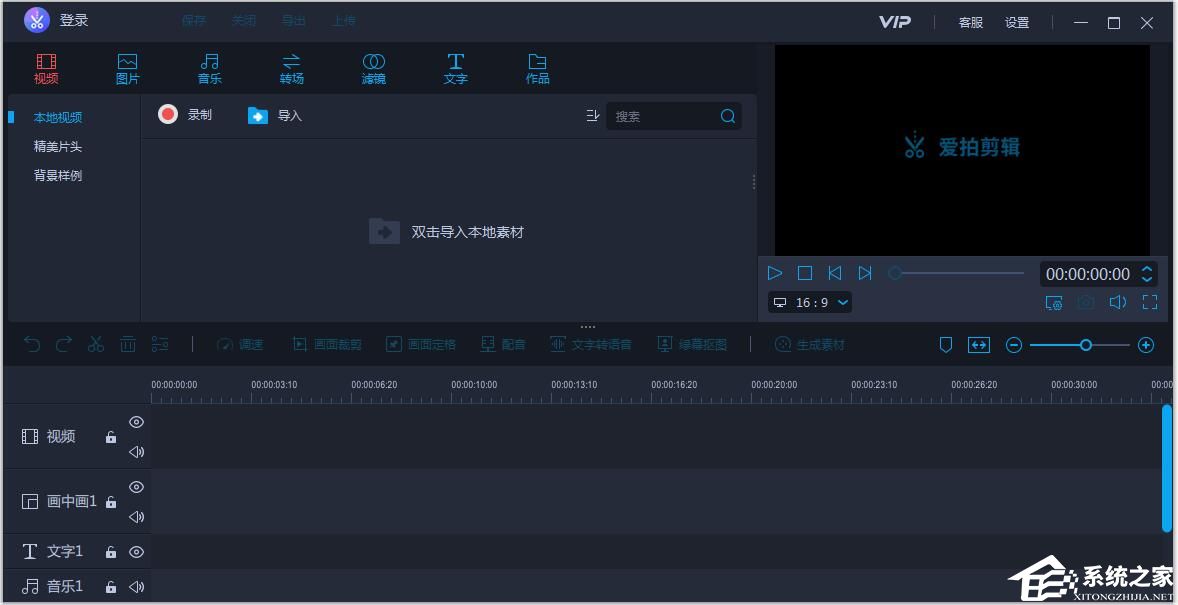Click the red record button icon

(168, 115)
